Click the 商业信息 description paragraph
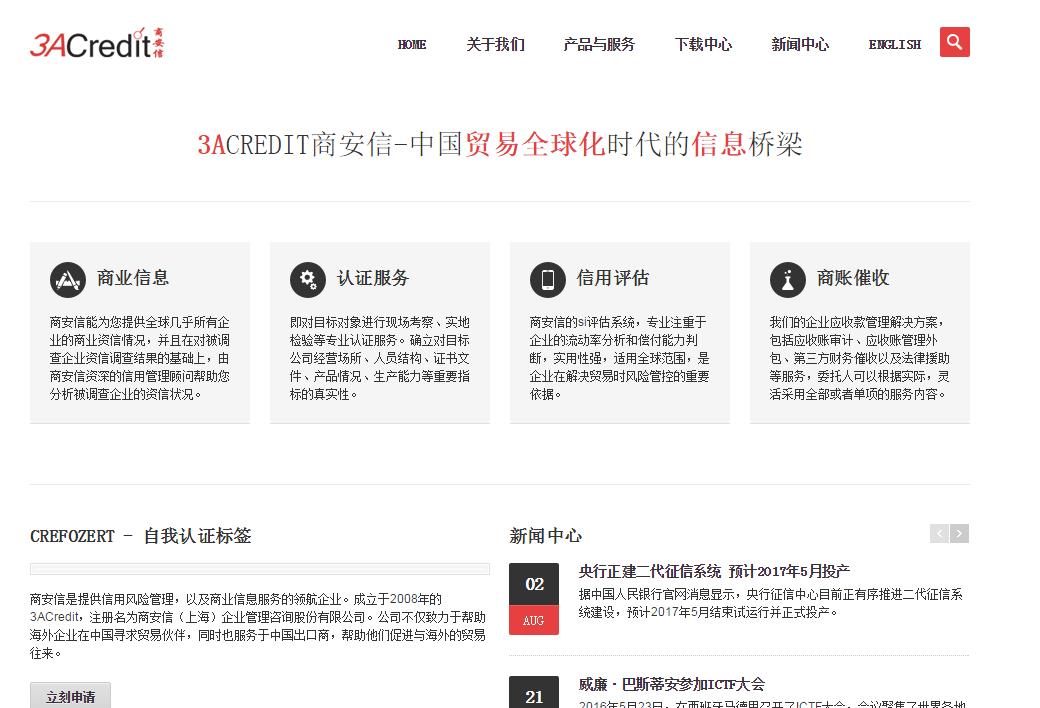Viewport: 1040px width, 708px height. click(x=140, y=358)
